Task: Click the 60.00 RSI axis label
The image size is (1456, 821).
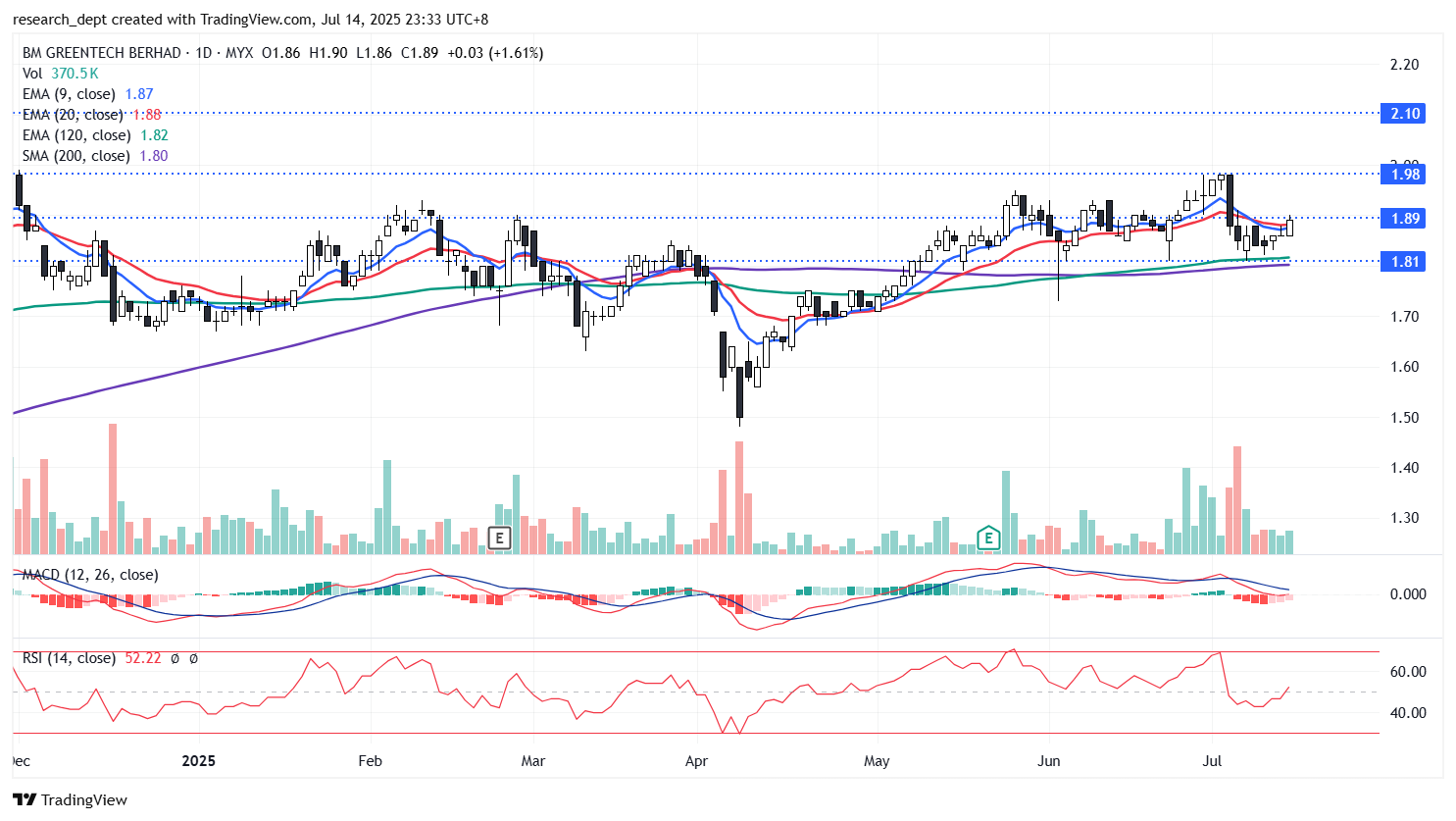Action: pos(1408,672)
